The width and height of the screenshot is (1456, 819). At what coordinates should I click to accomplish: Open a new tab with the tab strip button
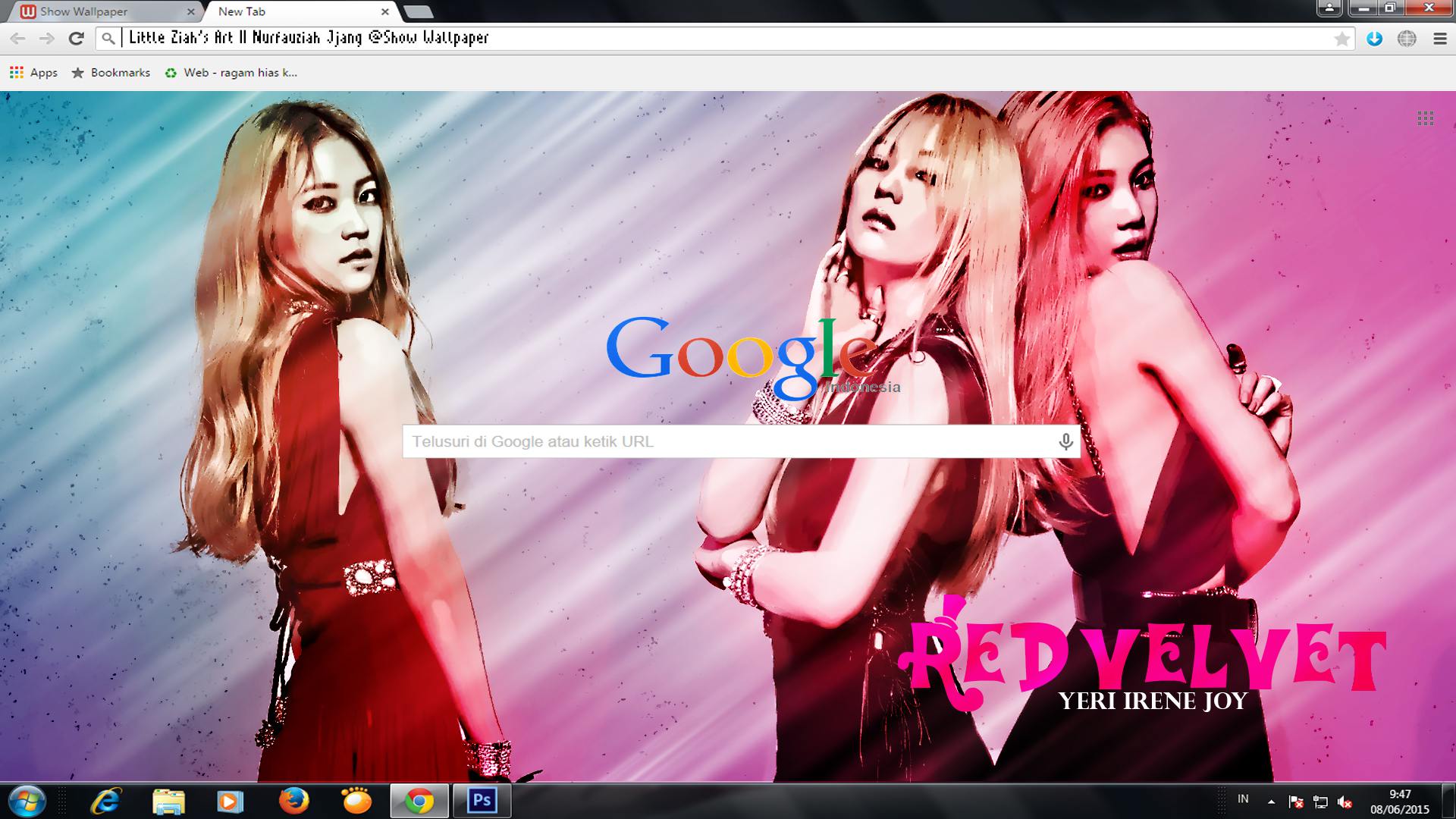pyautogui.click(x=418, y=12)
